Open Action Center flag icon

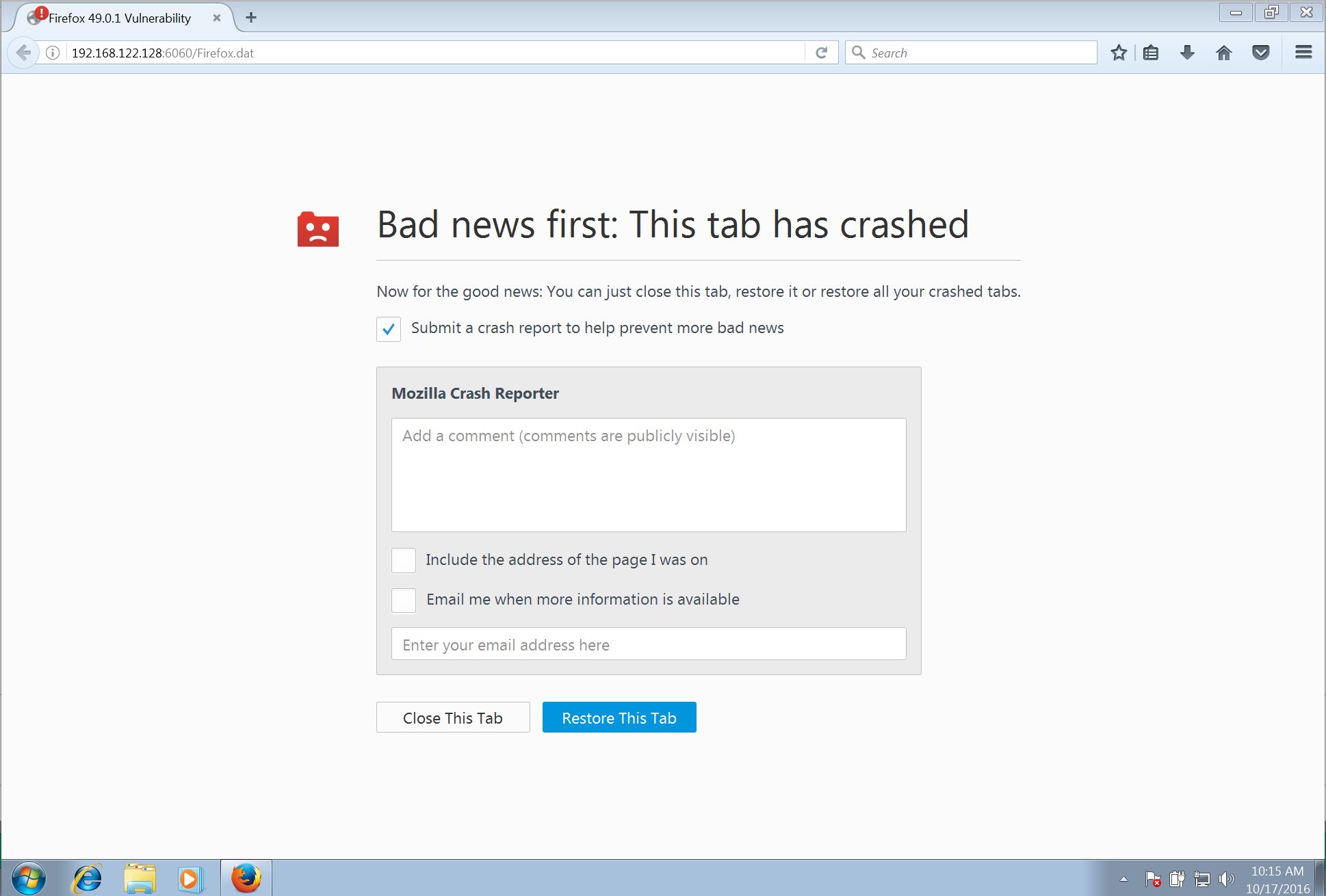1153,879
